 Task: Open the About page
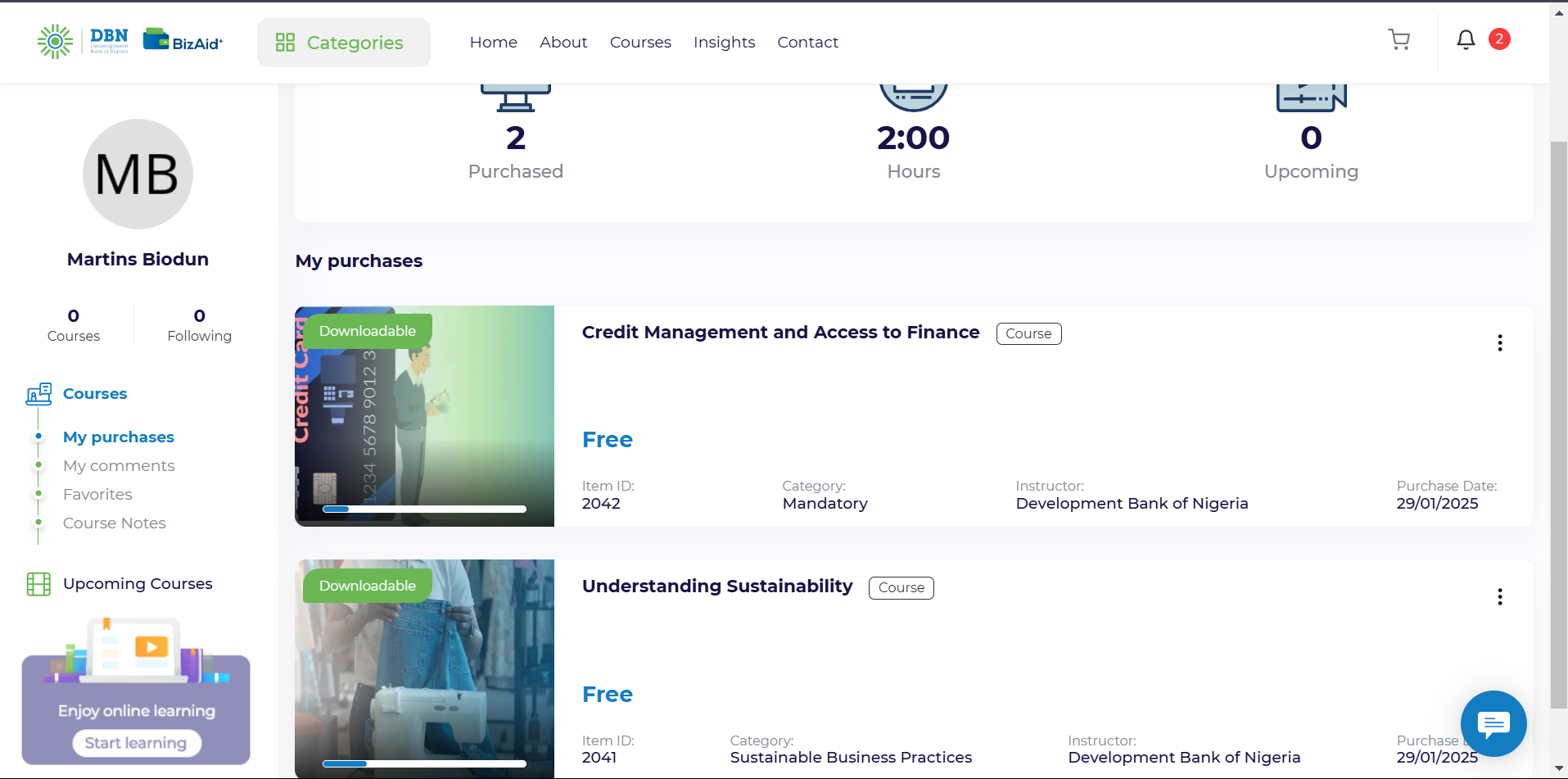pyautogui.click(x=563, y=42)
